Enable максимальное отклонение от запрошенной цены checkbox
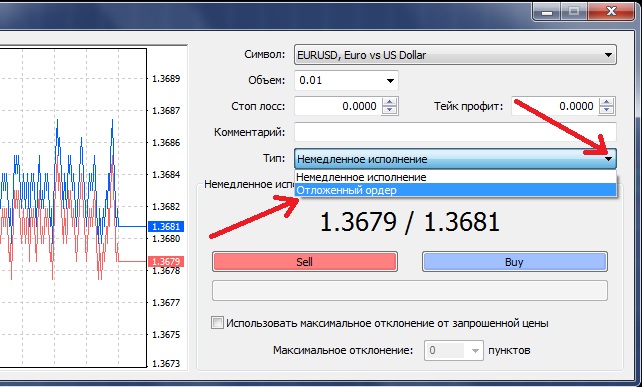The height and width of the screenshot is (387, 642). [x=217, y=323]
